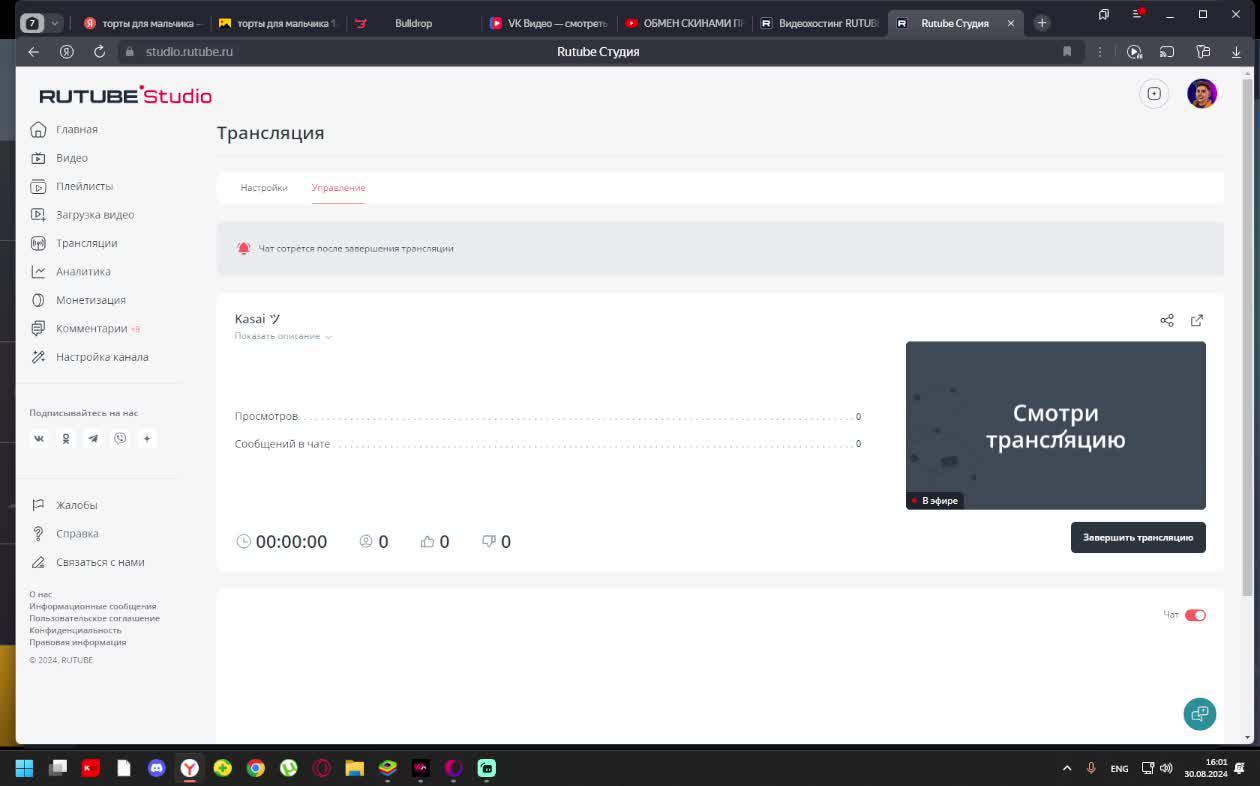The width and height of the screenshot is (1260, 786).
Task: Open Discord from the taskbar
Action: click(156, 768)
